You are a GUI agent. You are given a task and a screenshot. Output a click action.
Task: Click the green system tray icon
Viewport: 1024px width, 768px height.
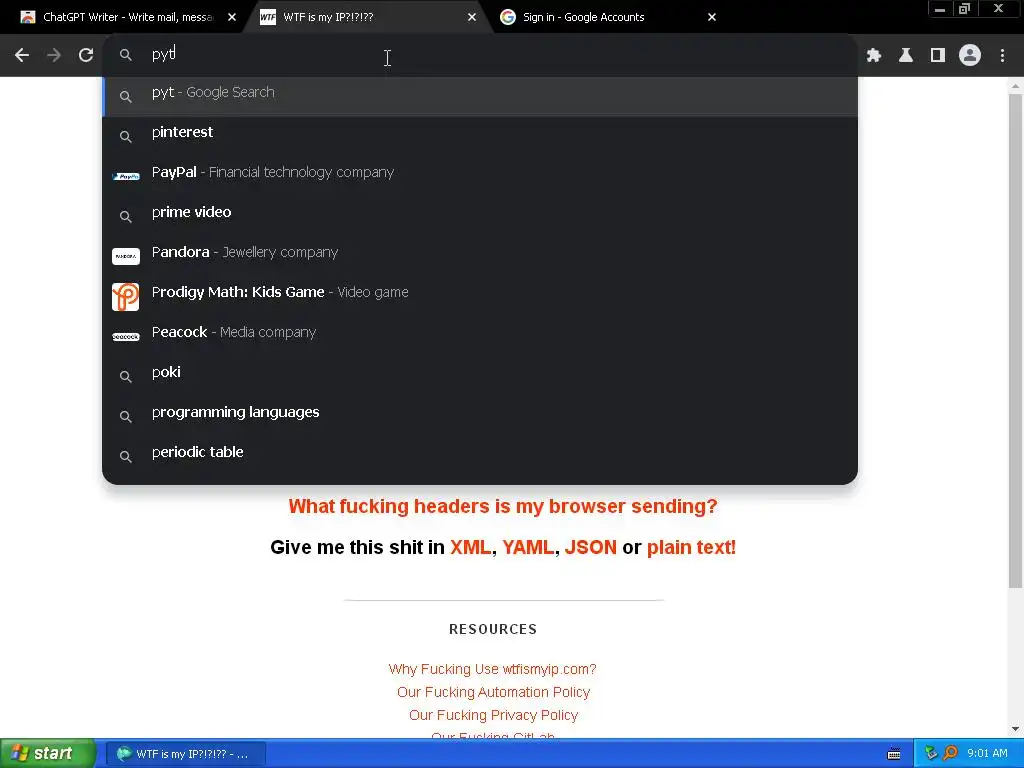click(x=931, y=754)
